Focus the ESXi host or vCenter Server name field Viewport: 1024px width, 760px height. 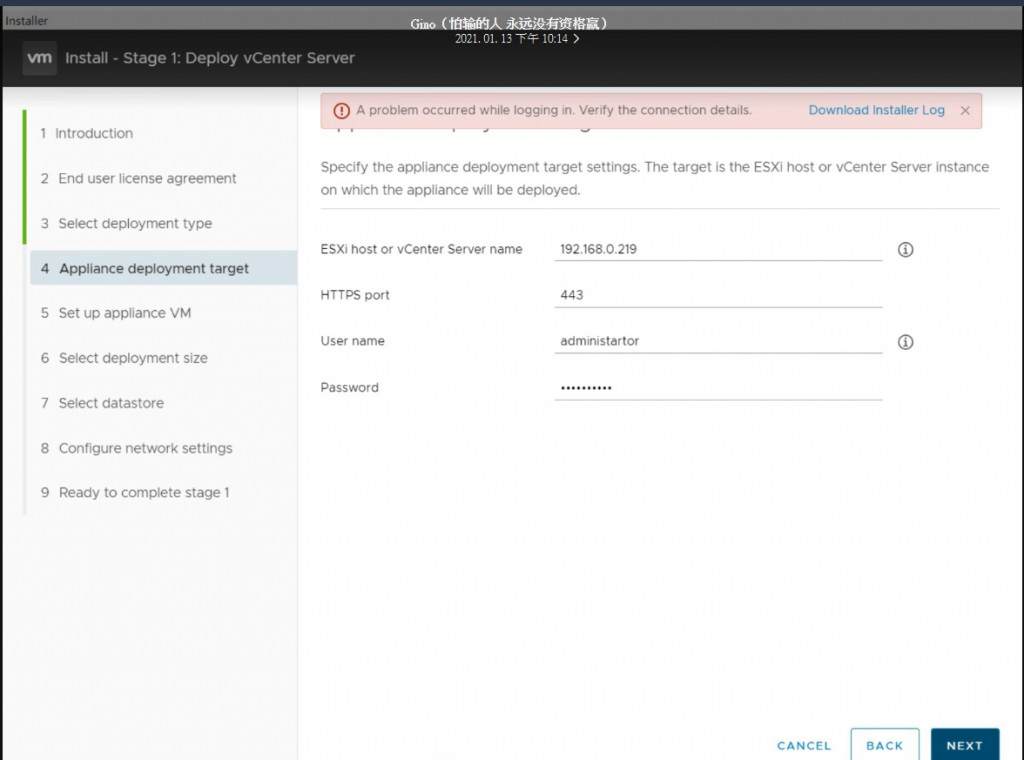point(718,249)
